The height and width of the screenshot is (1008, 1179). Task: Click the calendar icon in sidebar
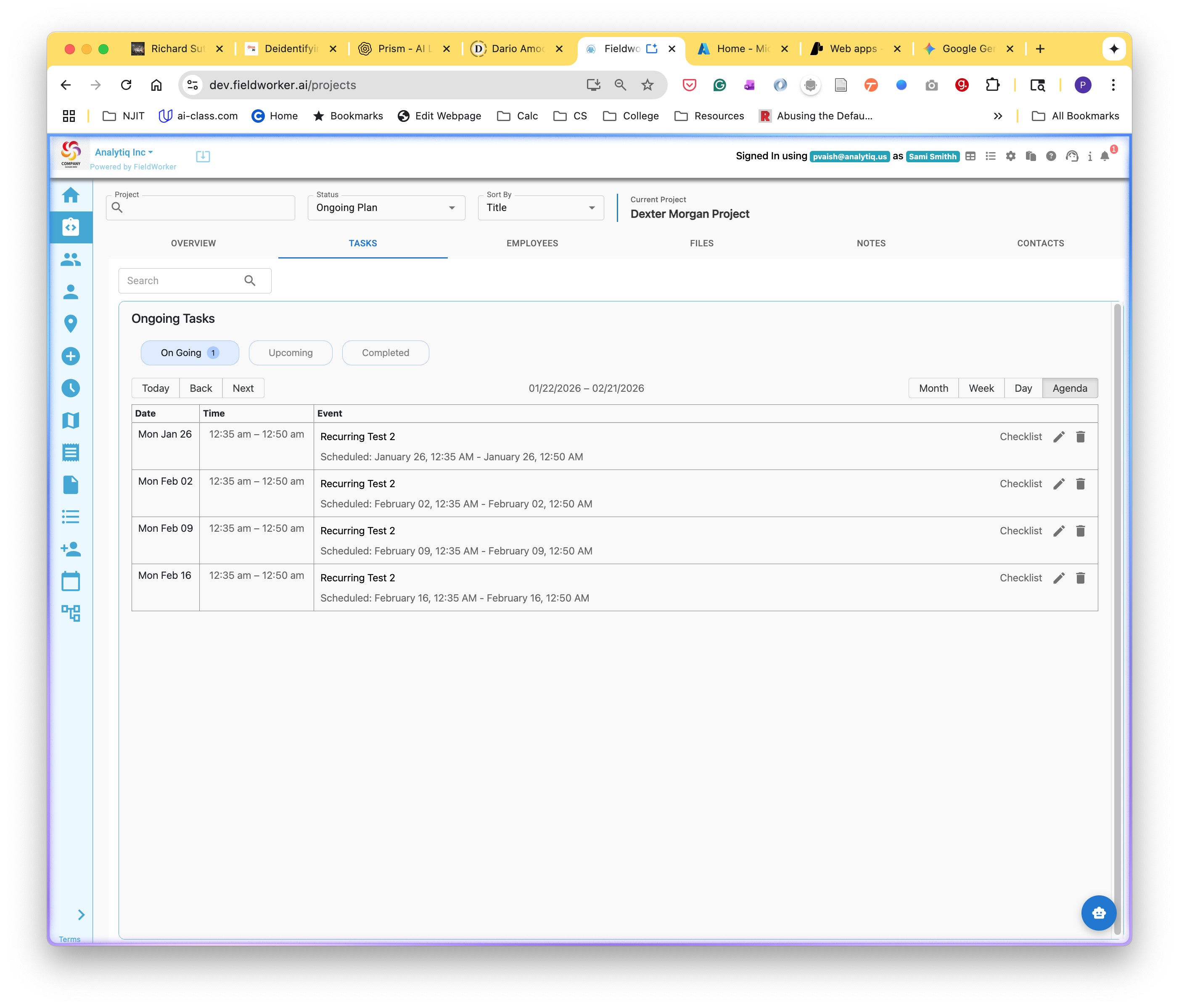point(71,581)
